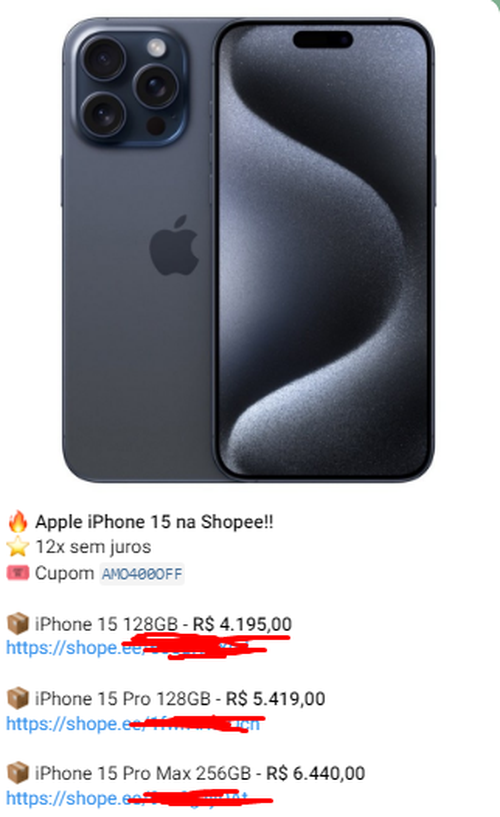Click the Apple logo on the phone back
Image resolution: width=500 pixels, height=817 pixels.
point(174,245)
